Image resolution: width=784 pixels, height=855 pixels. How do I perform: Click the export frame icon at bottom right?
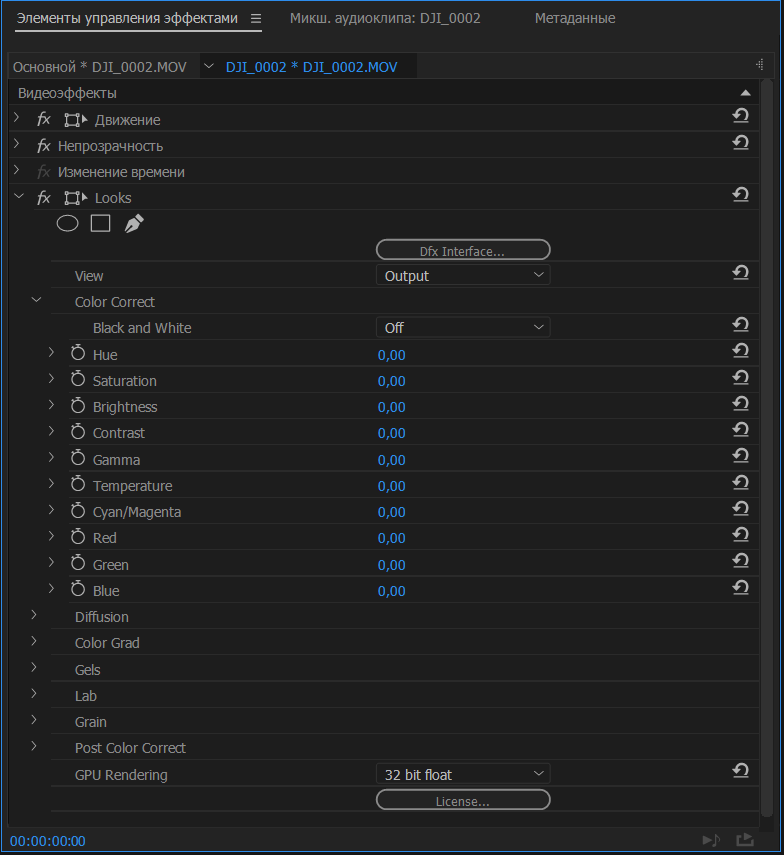point(744,840)
